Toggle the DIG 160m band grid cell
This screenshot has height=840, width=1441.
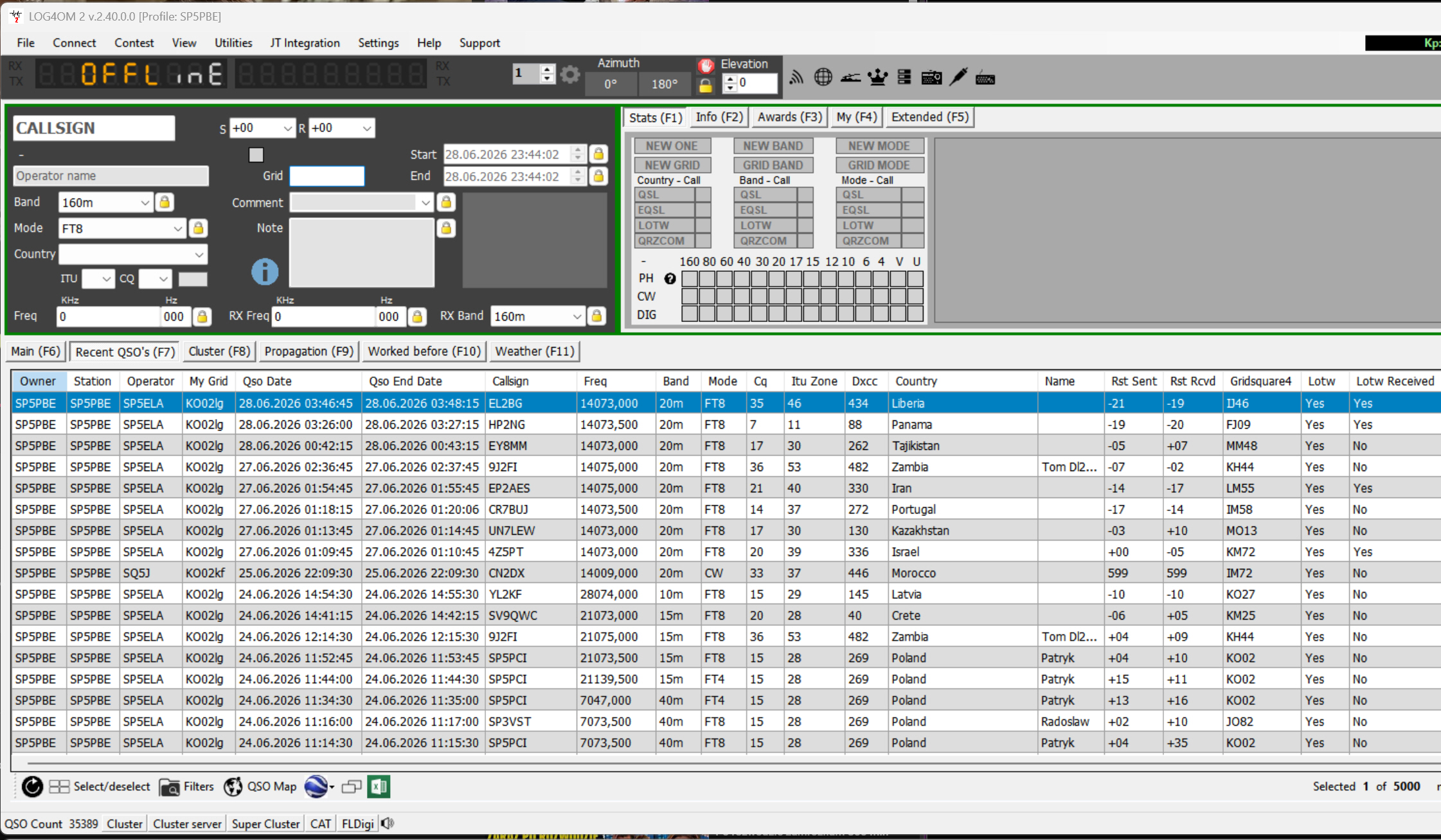pos(690,314)
